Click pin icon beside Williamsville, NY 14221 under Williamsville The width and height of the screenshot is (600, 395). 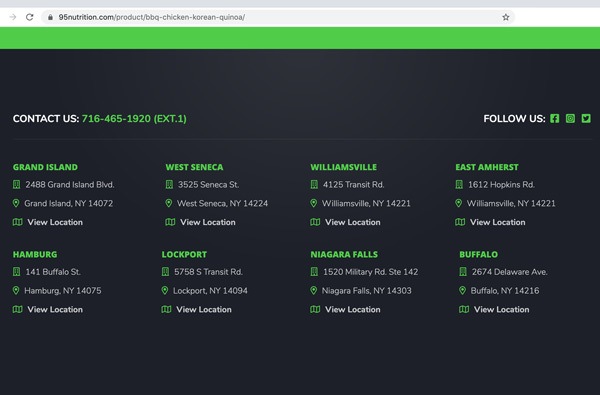tap(314, 203)
